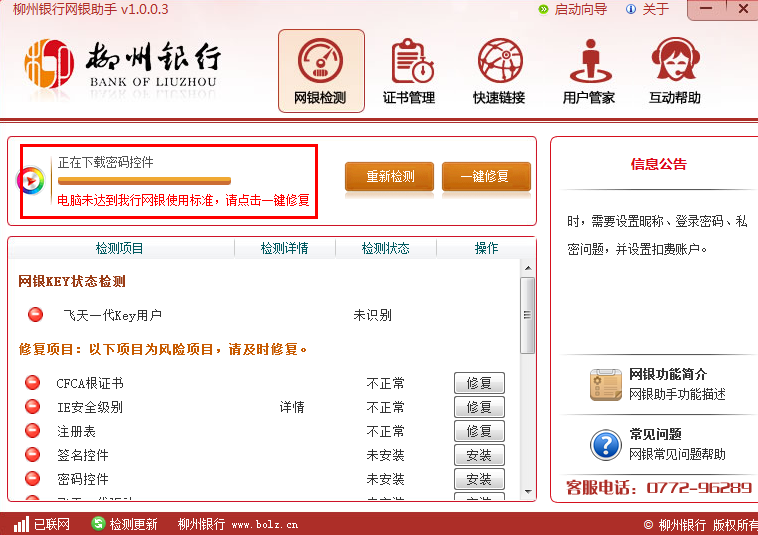Viewport: 758px width, 535px height.
Task: Click the 常见问题 title text
Action: pos(656,434)
